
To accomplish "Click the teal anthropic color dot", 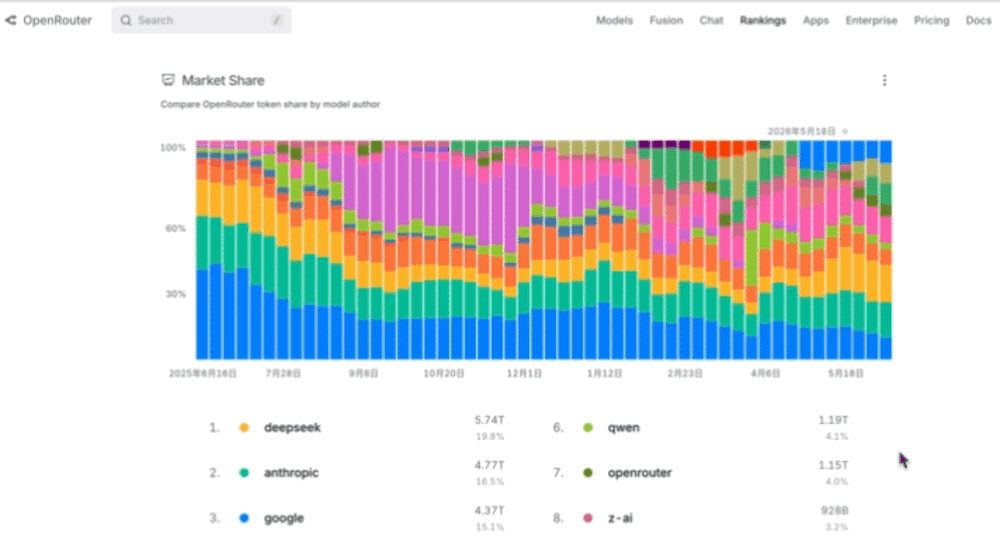I will 244,473.
